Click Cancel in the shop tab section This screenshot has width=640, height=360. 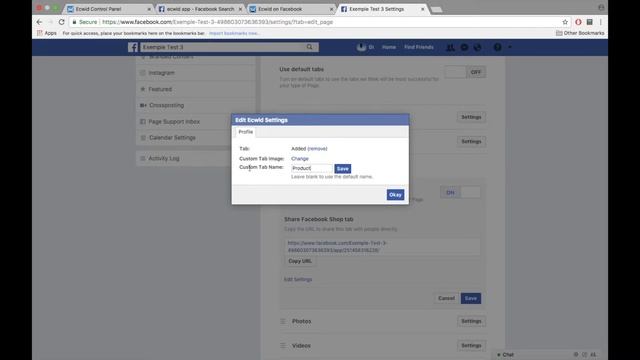pos(446,298)
